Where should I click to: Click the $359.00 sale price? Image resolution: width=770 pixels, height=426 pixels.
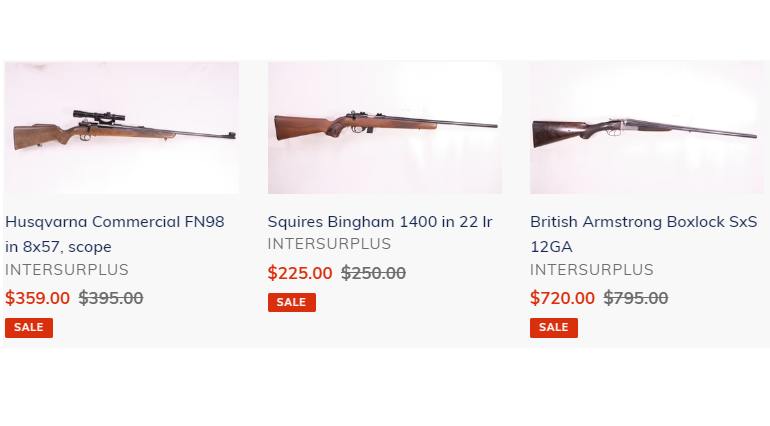38,298
